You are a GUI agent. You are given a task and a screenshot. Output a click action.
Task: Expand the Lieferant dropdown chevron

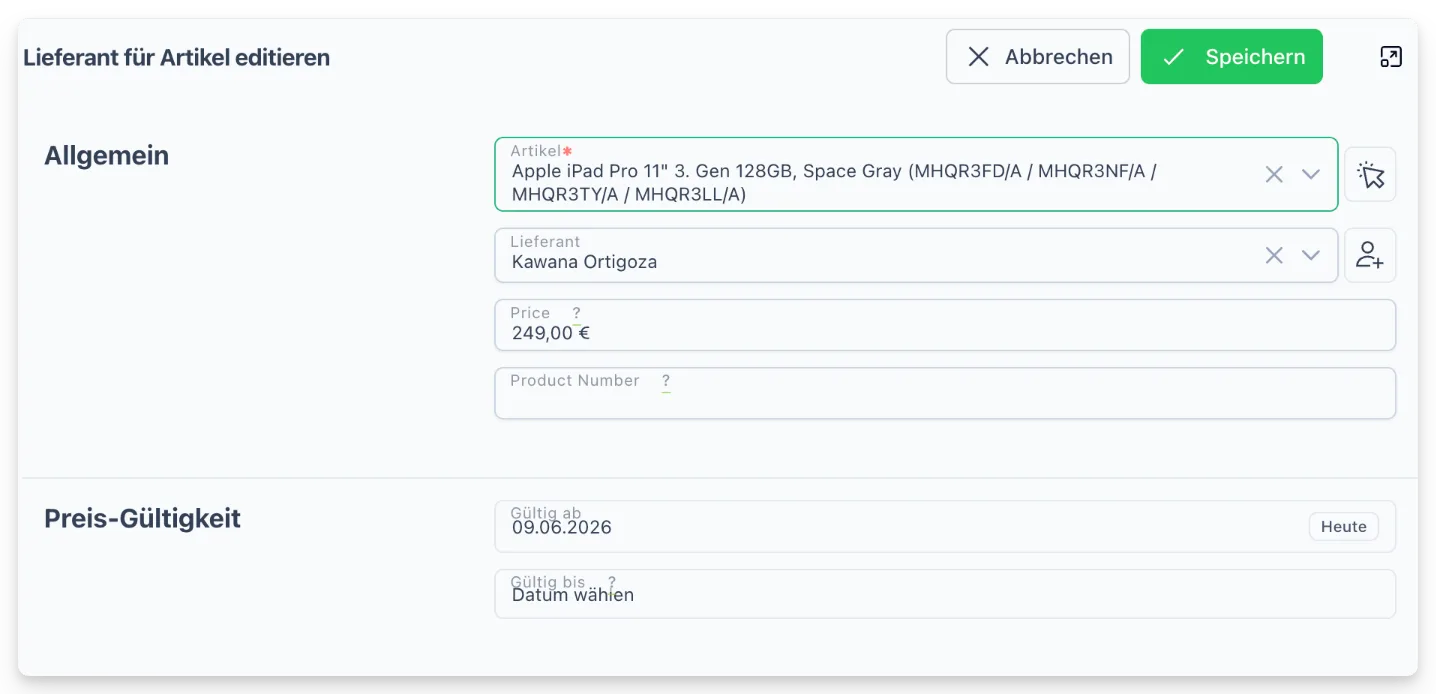1311,255
